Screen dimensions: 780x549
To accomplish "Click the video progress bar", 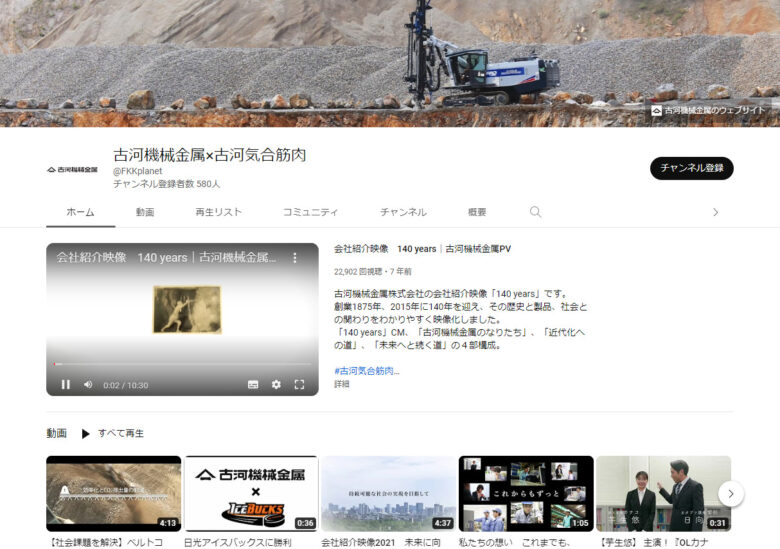I will pyautogui.click(x=182, y=364).
